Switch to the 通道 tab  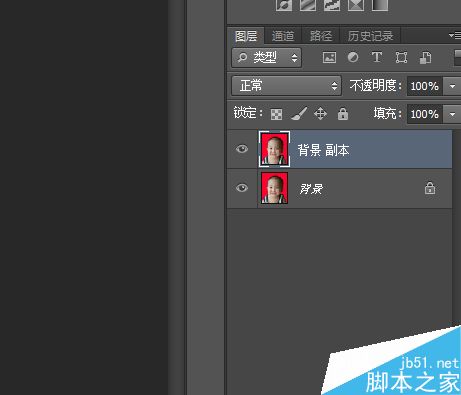click(x=283, y=36)
